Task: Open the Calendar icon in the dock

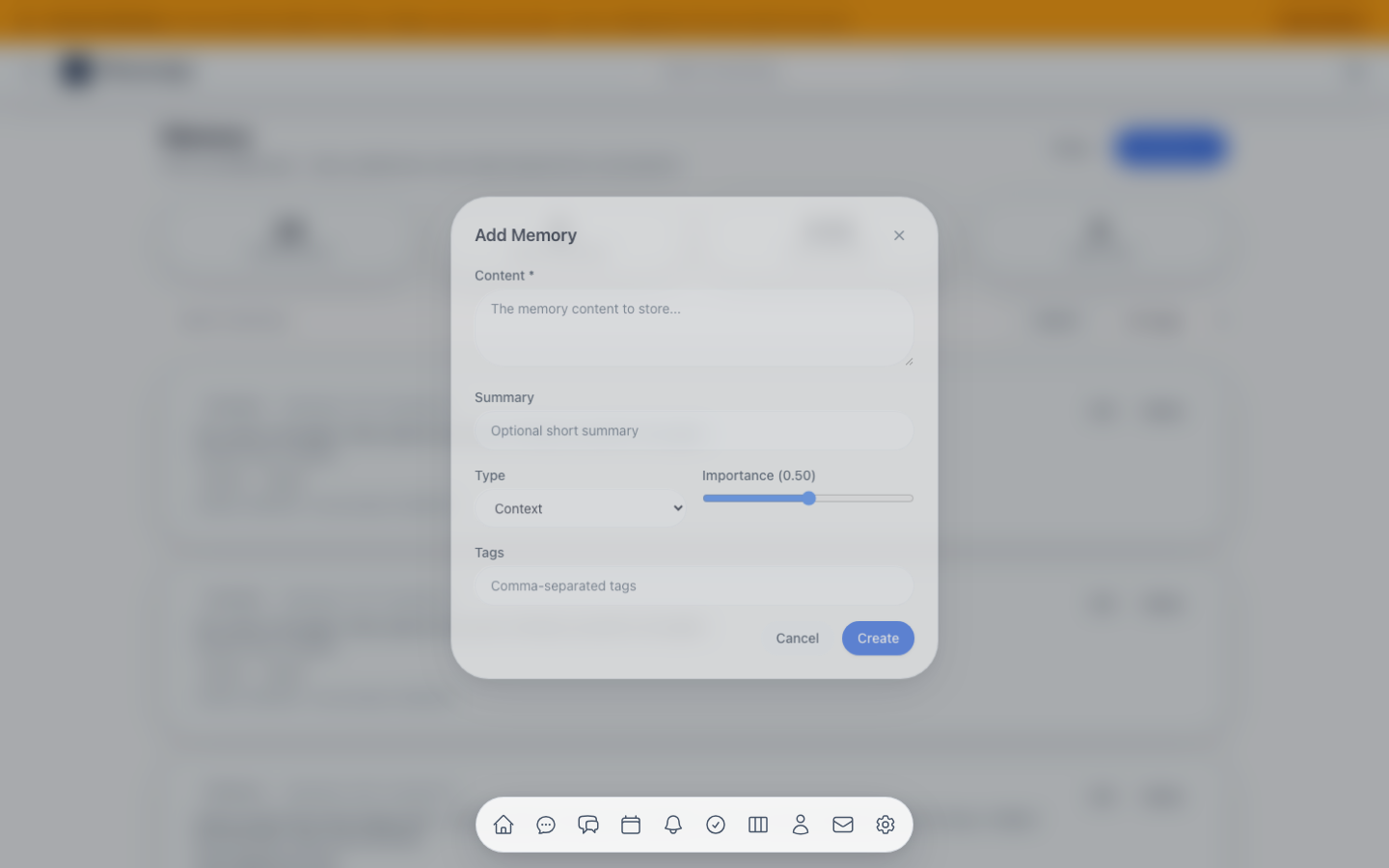Action: [x=631, y=825]
